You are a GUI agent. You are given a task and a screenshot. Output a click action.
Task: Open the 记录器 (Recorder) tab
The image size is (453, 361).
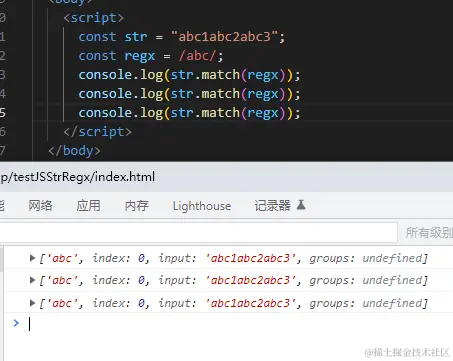pyautogui.click(x=273, y=206)
